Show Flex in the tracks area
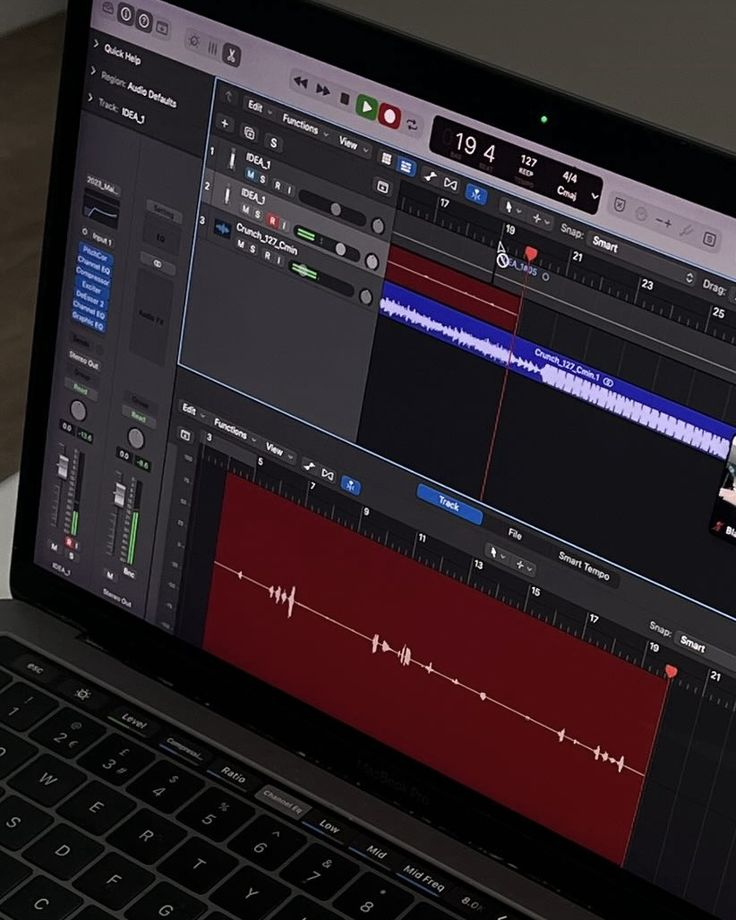The width and height of the screenshot is (736, 920). [450, 184]
